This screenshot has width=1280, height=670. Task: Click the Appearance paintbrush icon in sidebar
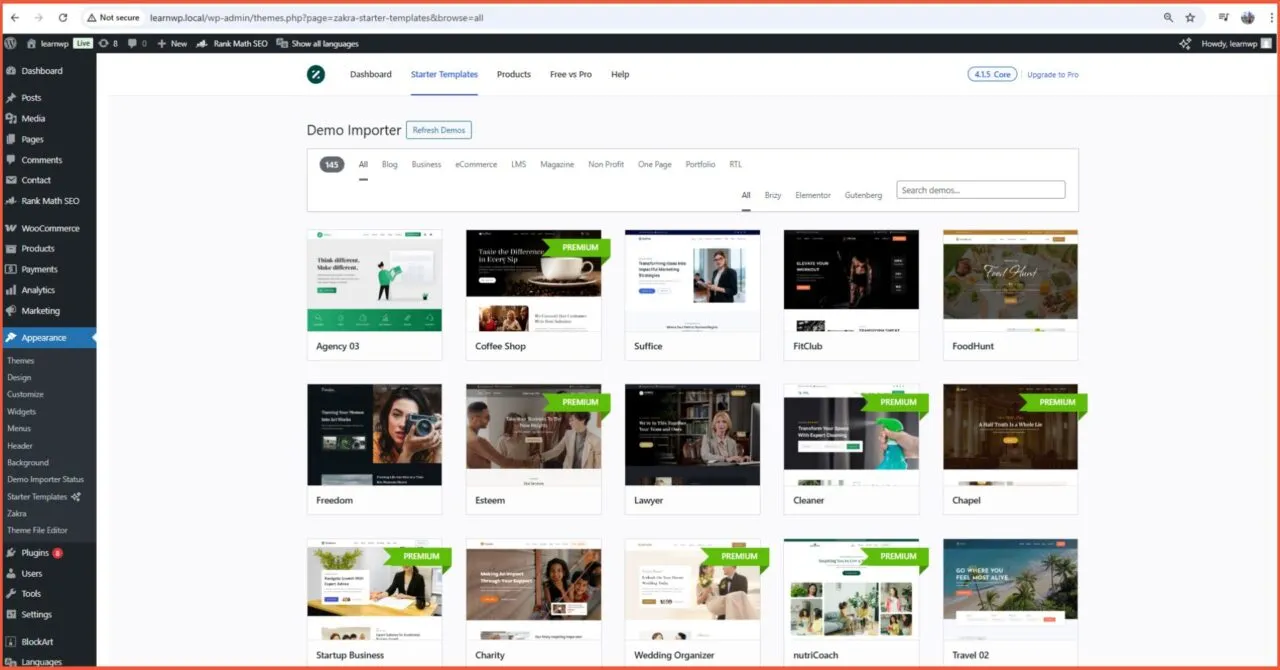[13, 337]
